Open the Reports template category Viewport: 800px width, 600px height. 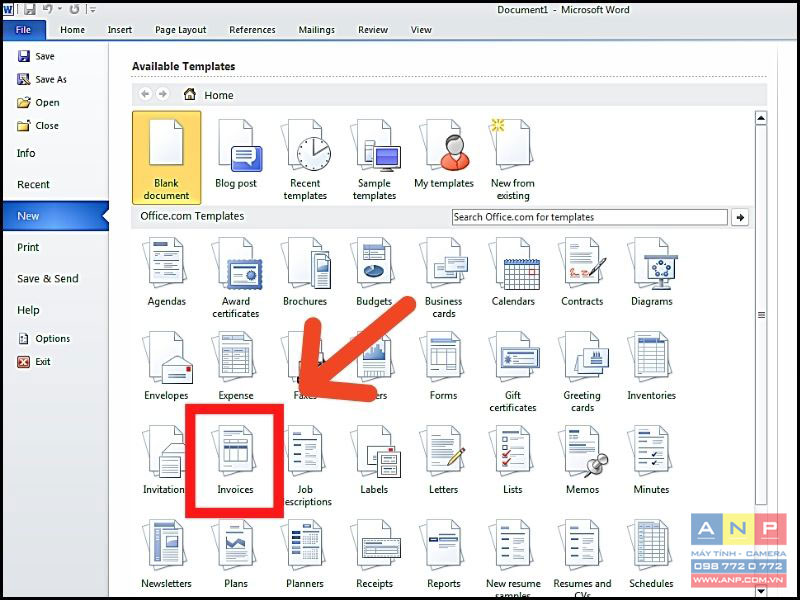[443, 555]
